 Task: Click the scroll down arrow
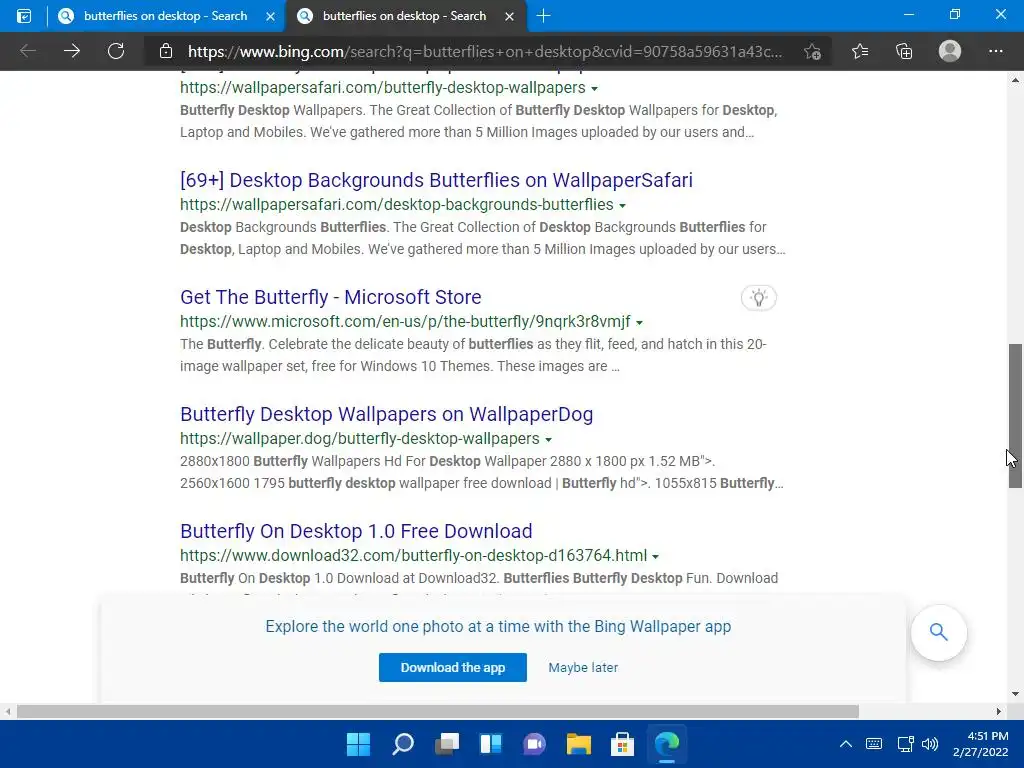[x=1015, y=694]
